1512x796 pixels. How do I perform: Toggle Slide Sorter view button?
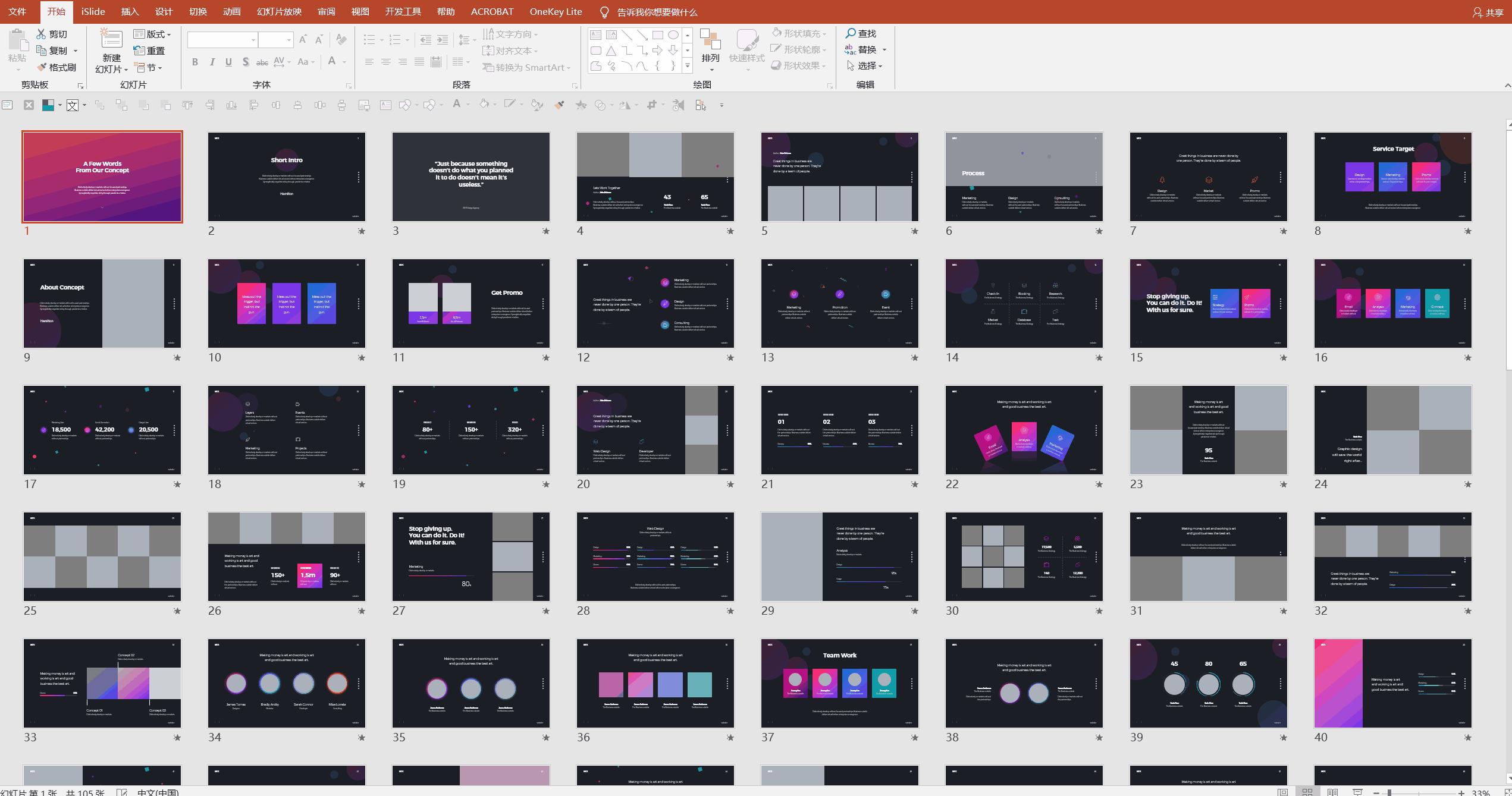pyautogui.click(x=1307, y=792)
